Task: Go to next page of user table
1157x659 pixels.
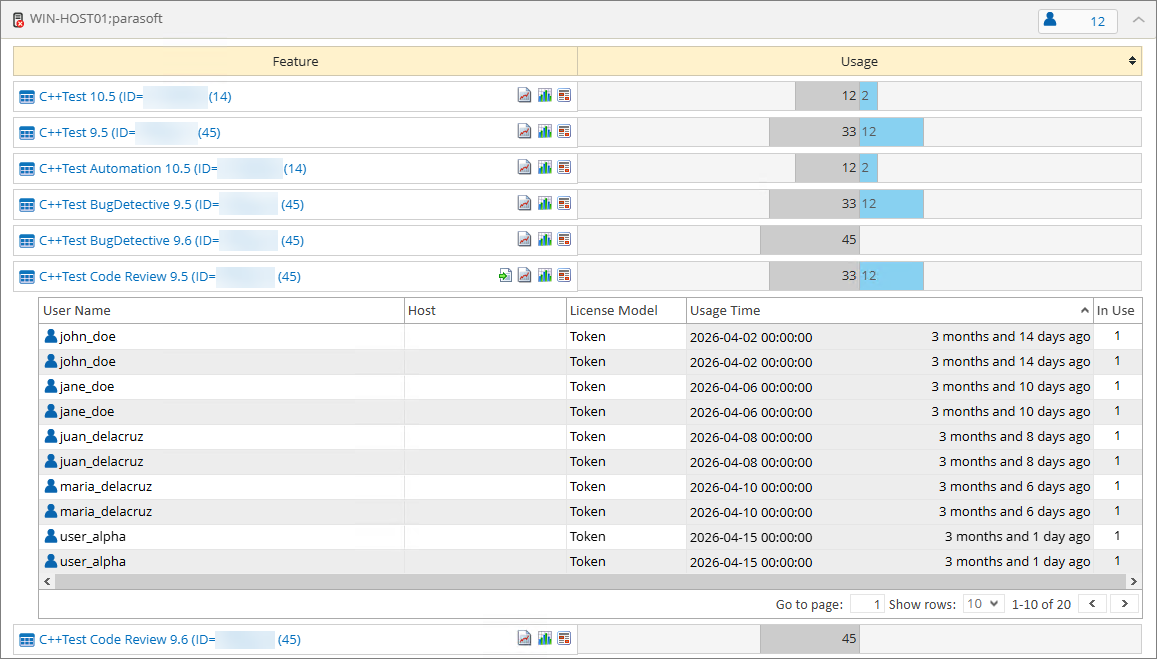Action: coord(1125,604)
